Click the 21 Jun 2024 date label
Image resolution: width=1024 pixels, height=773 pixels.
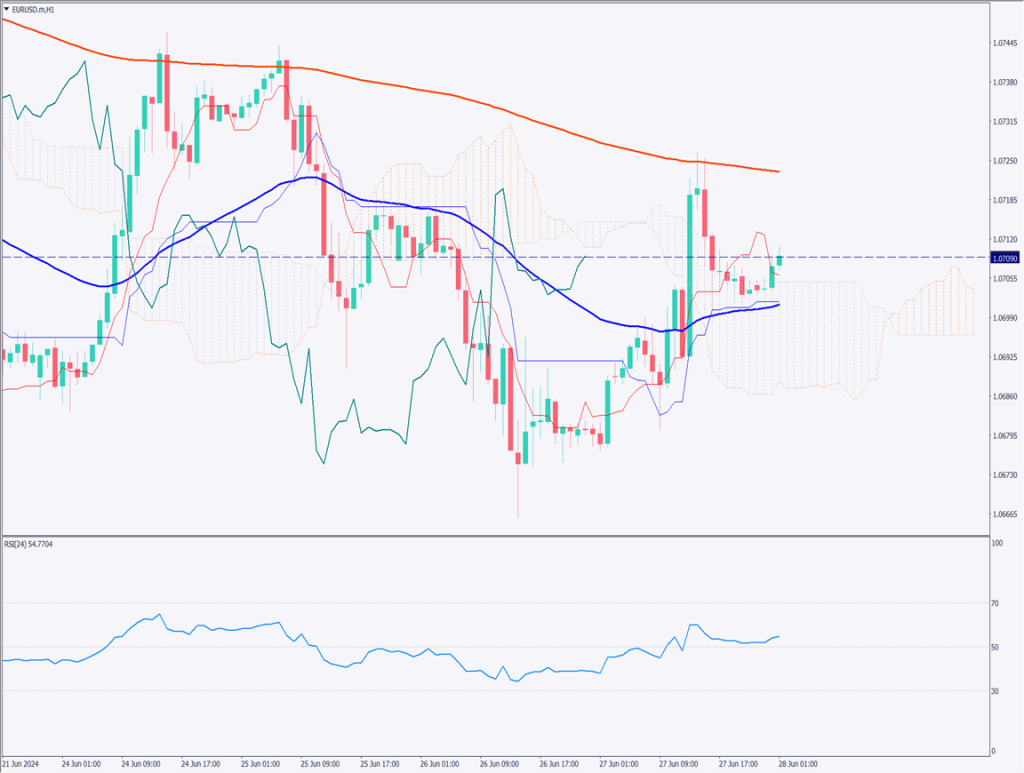coord(22,763)
